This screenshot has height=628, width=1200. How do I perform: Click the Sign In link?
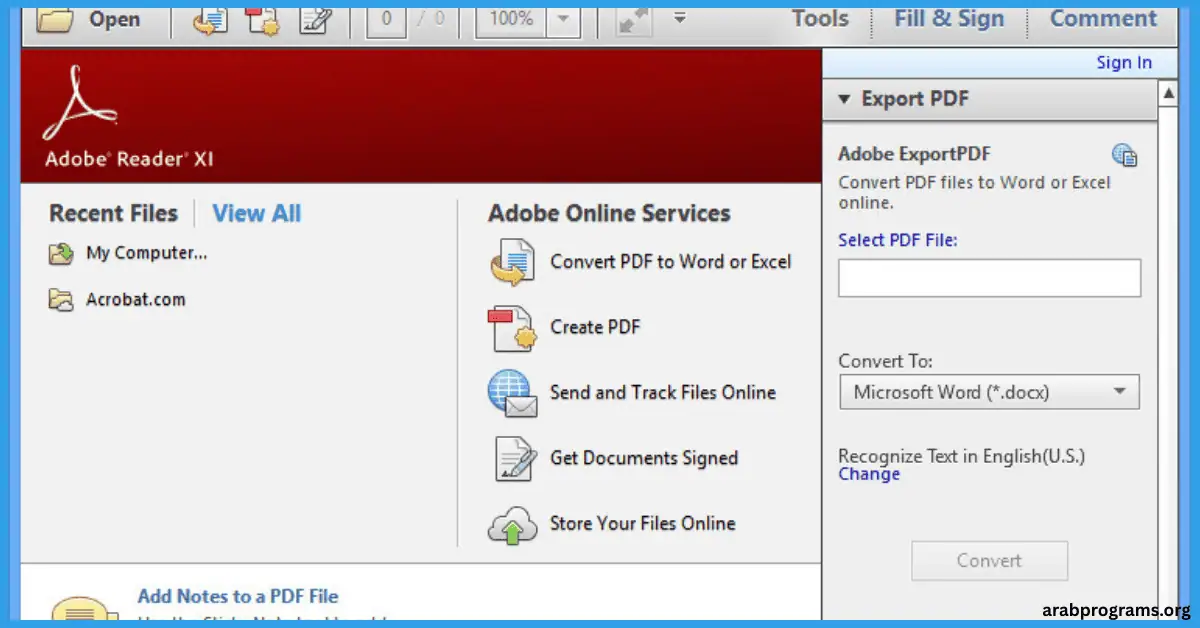pos(1124,62)
